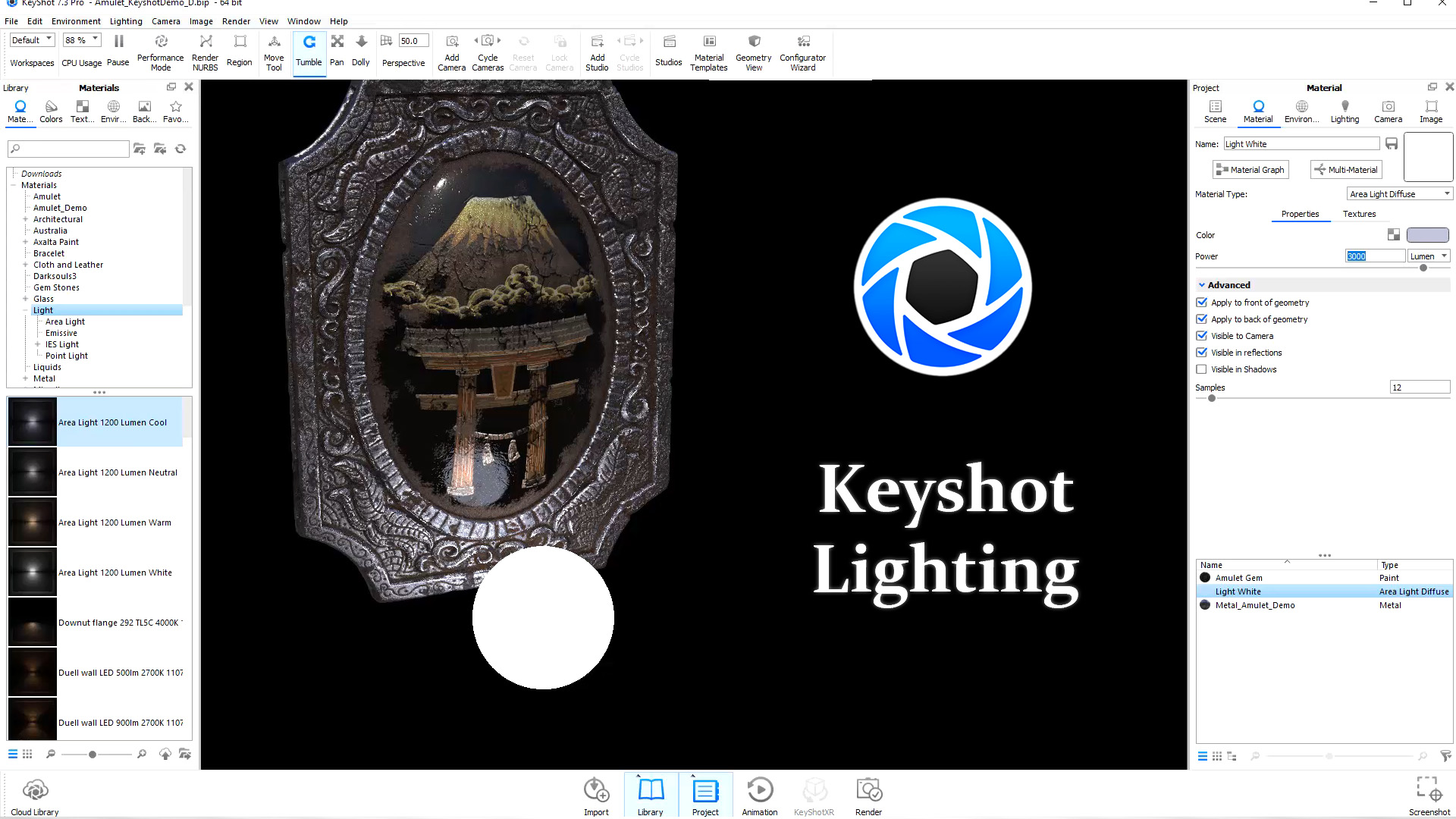Screen dimensions: 1456x819
Task: Click the library search field
Action: (x=68, y=149)
